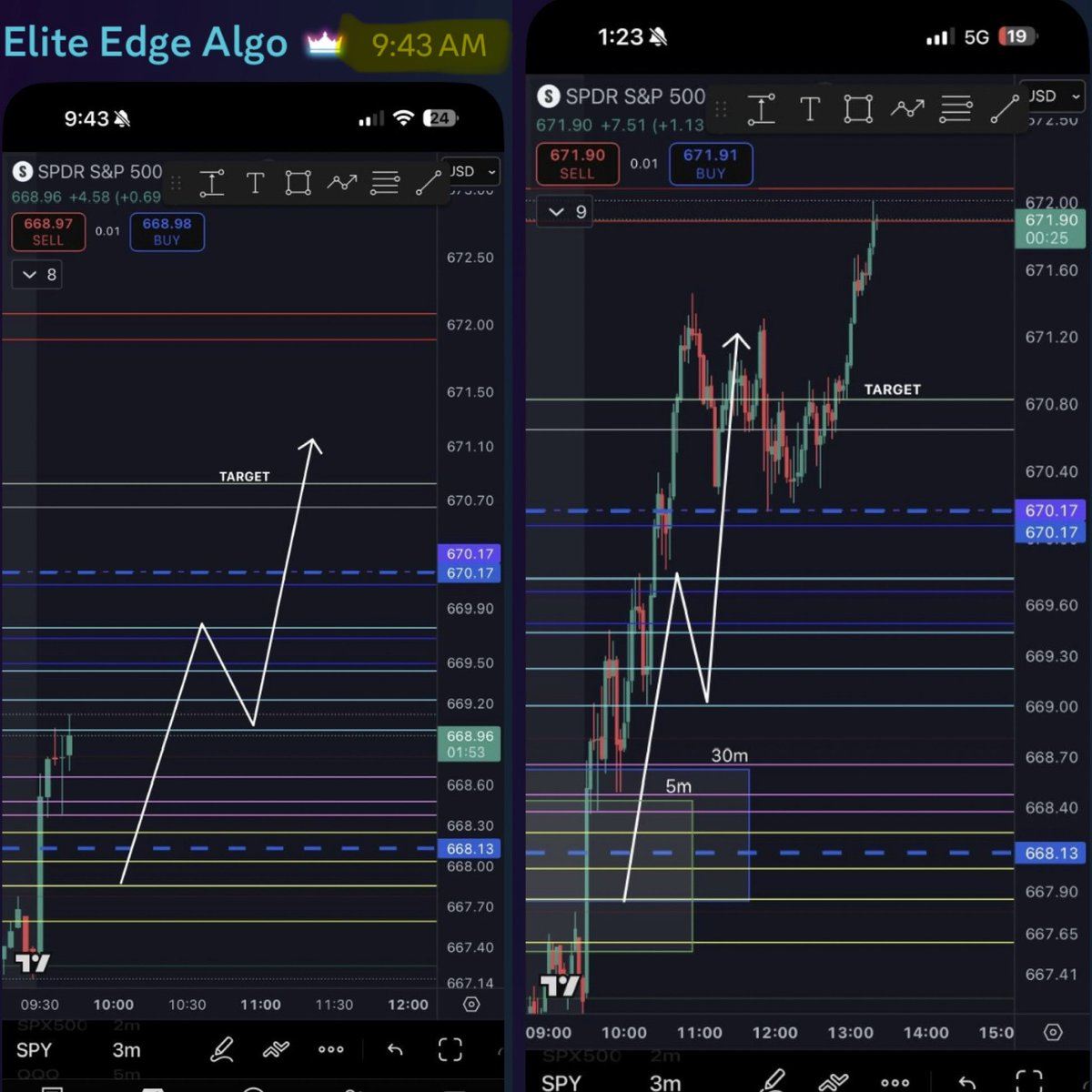
Task: Tap 11:00 time label in right chart
Action: [x=699, y=1032]
